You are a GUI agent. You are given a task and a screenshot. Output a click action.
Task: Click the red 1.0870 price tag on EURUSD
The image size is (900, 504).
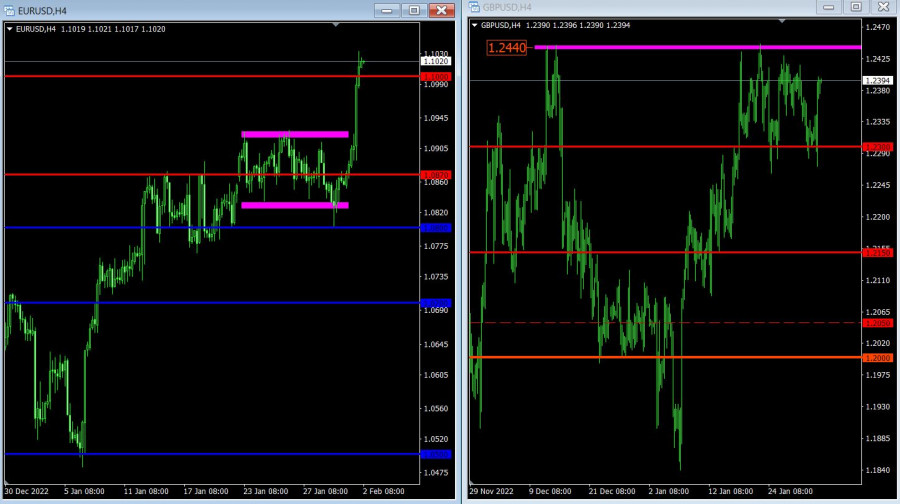436,175
